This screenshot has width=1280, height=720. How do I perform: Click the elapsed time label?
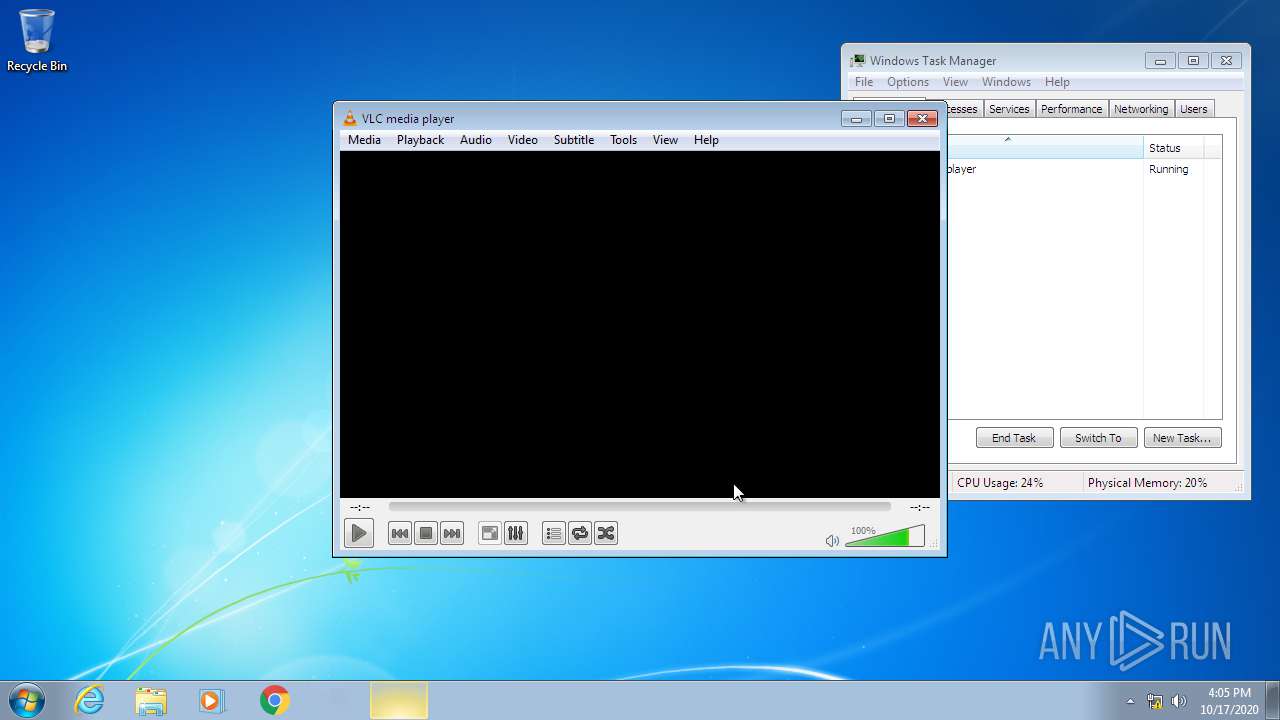tap(360, 507)
